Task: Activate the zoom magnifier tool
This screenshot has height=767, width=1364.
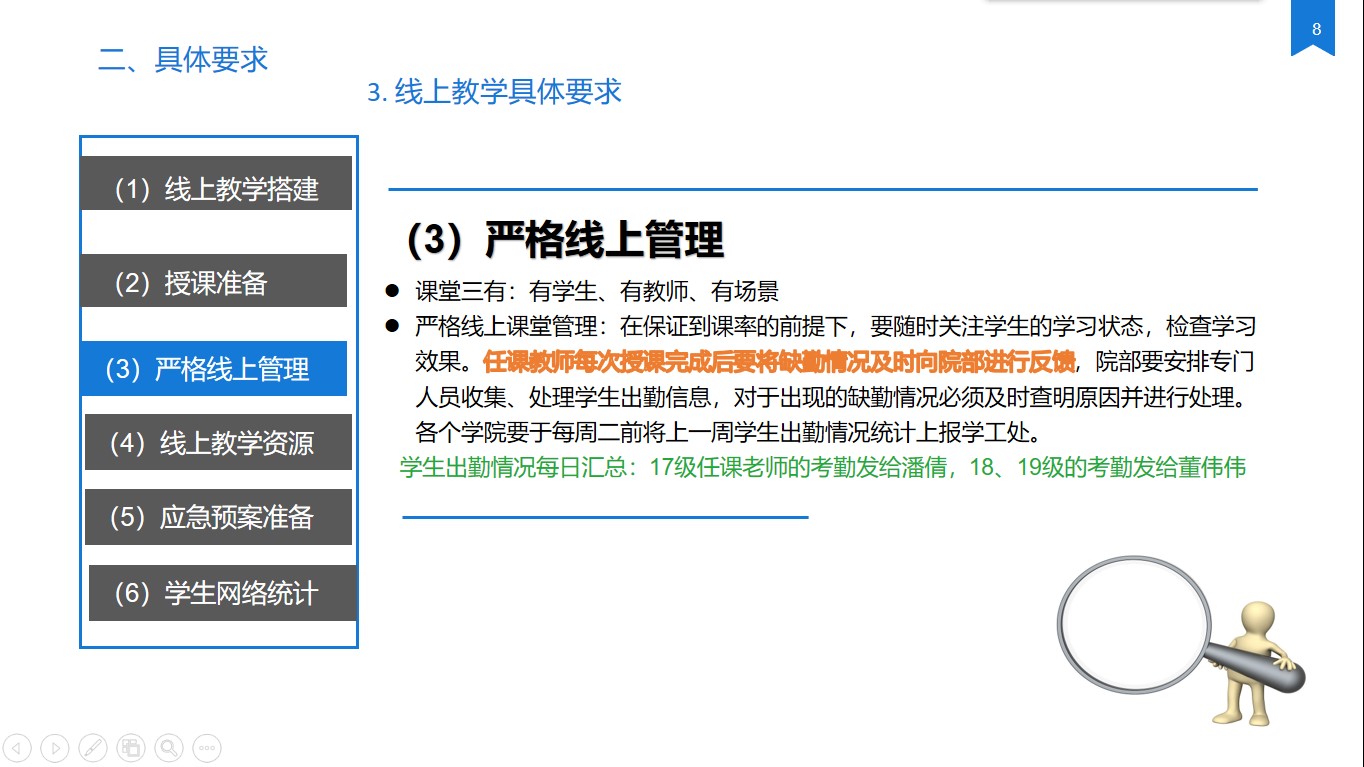Action: 168,747
